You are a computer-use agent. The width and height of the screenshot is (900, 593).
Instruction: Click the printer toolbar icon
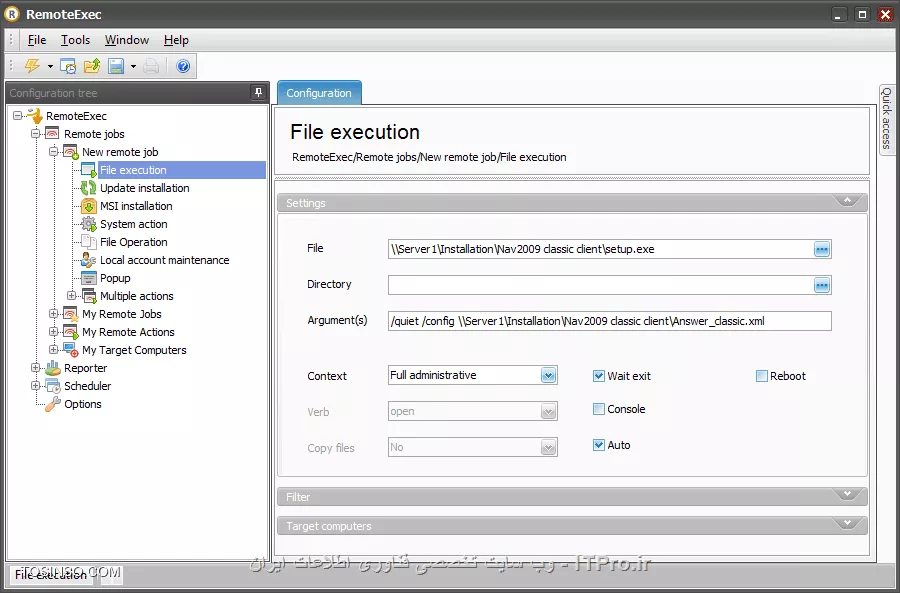[151, 66]
